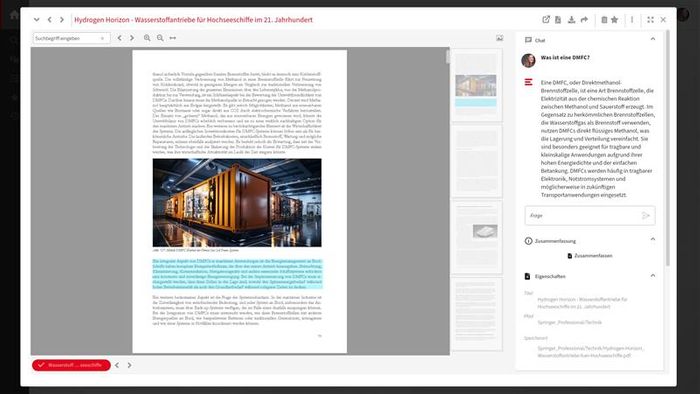Open document in new window icon
The image size is (700, 394).
546,20
